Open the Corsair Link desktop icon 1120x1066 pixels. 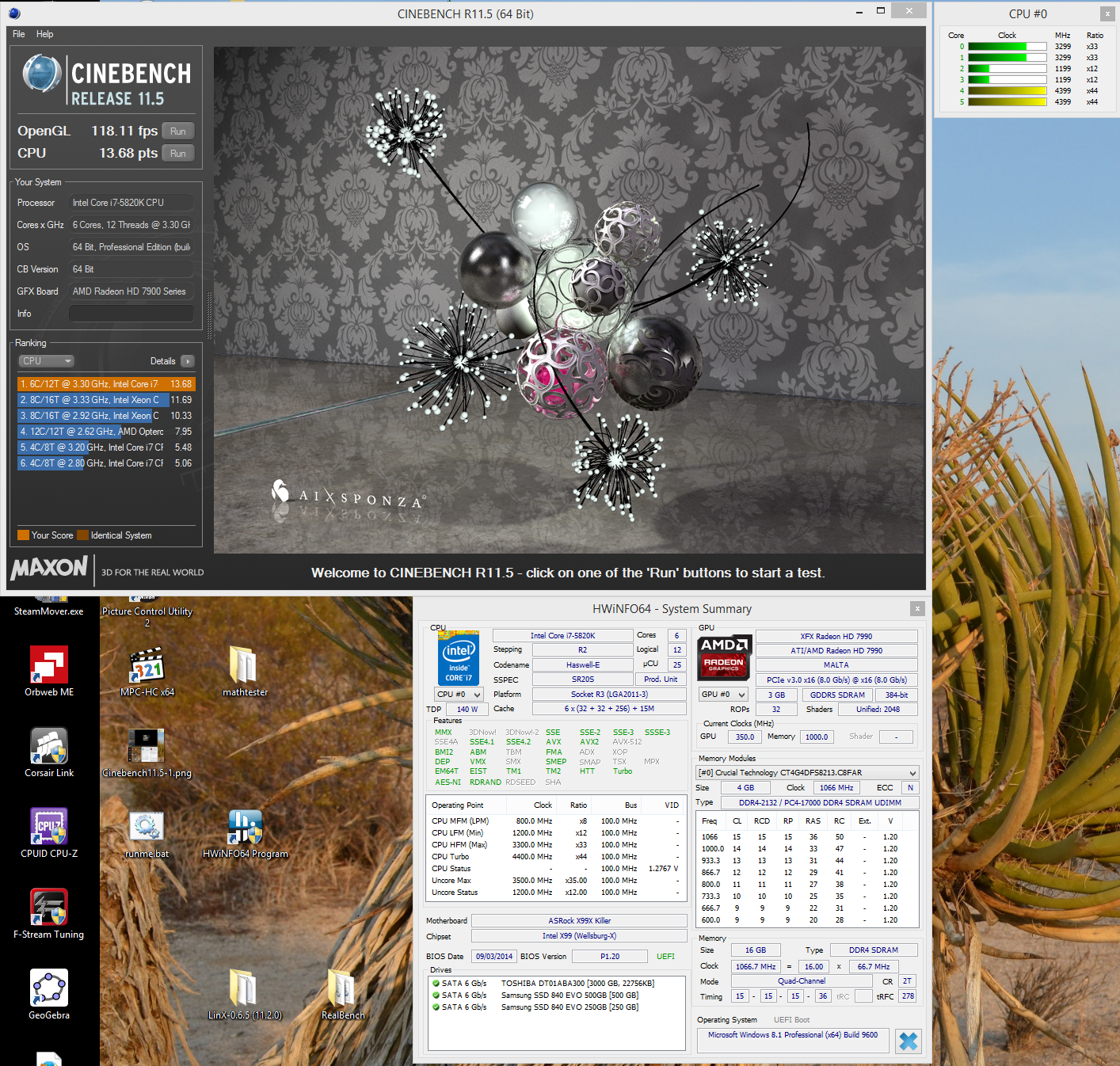tap(48, 746)
